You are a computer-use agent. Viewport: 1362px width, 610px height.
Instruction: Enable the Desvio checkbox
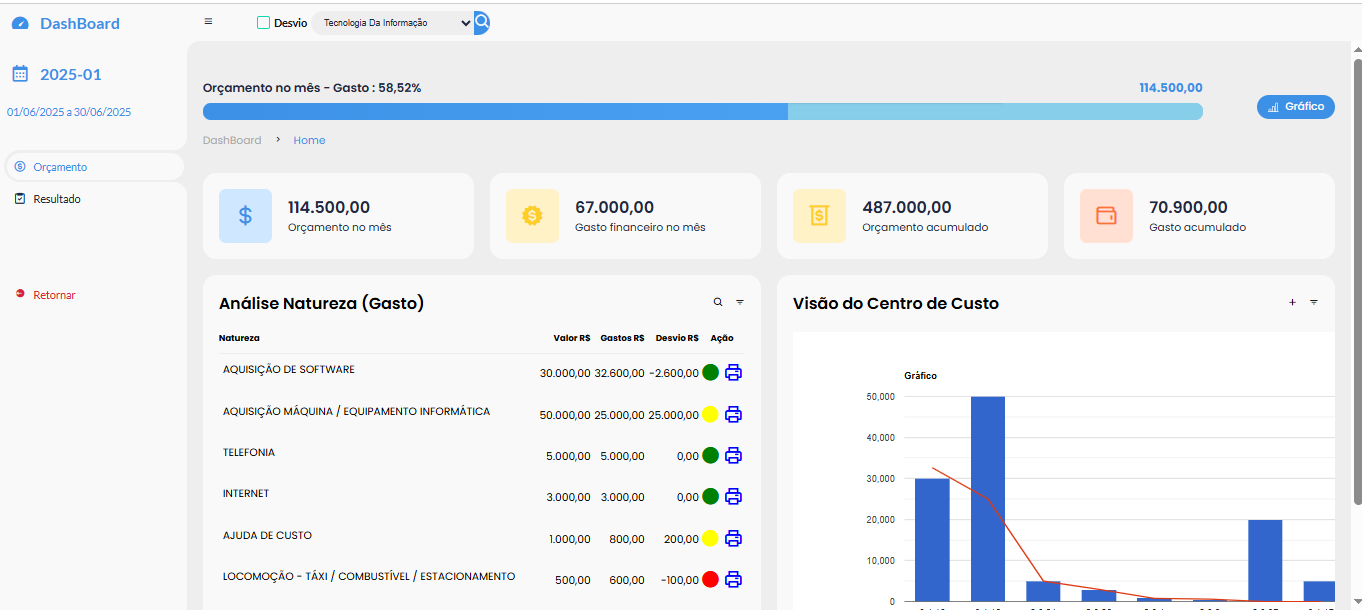tap(264, 23)
